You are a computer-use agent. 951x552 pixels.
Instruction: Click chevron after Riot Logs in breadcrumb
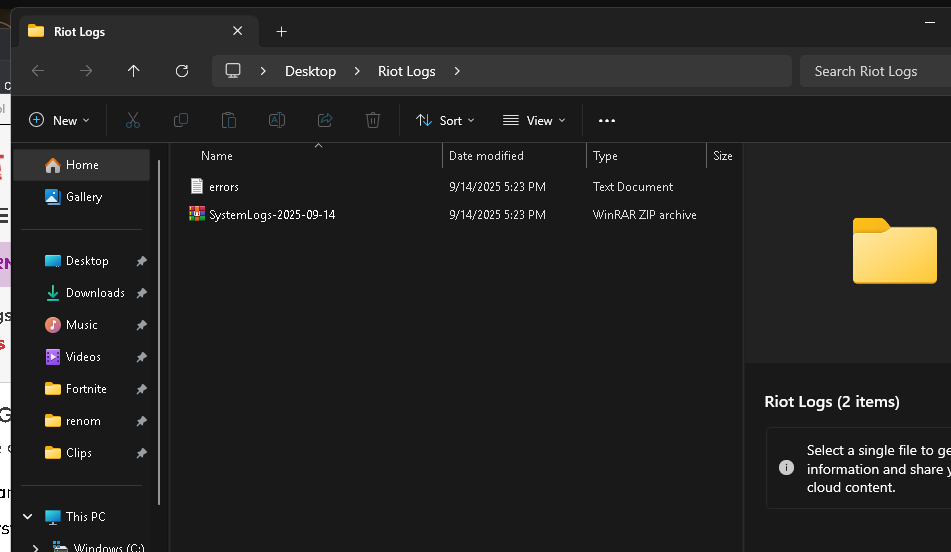457,71
